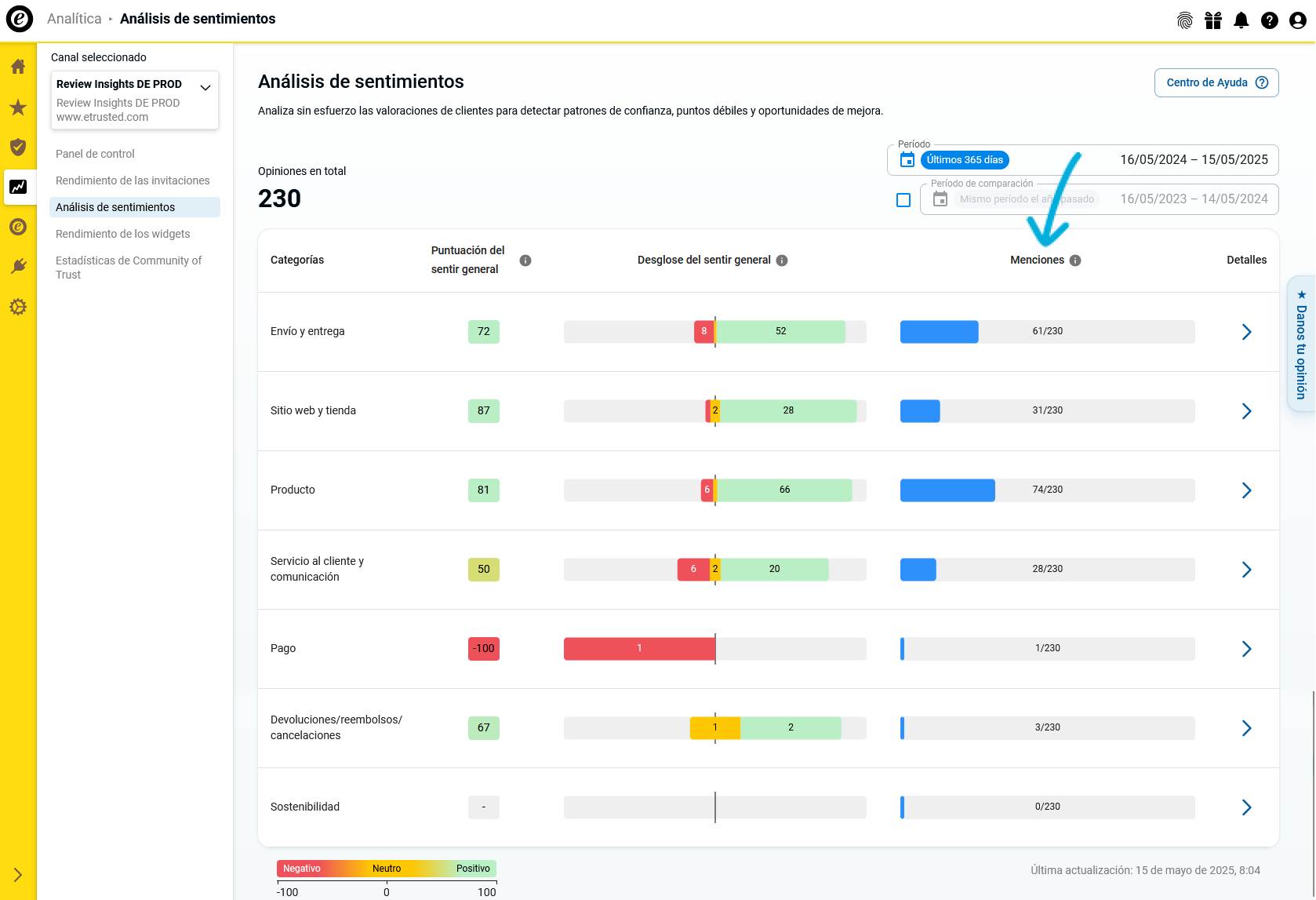
Task: Open the Danos tu opinión feedback tab
Action: click(x=1301, y=344)
